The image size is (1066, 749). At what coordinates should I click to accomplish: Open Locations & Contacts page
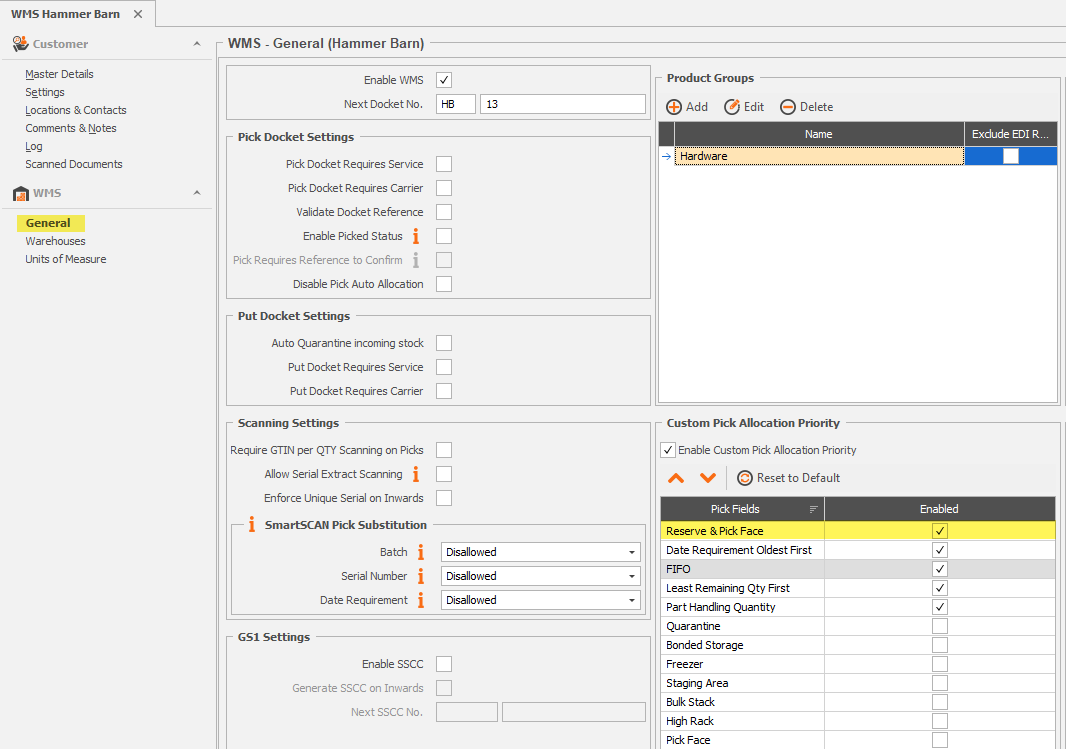(x=75, y=110)
